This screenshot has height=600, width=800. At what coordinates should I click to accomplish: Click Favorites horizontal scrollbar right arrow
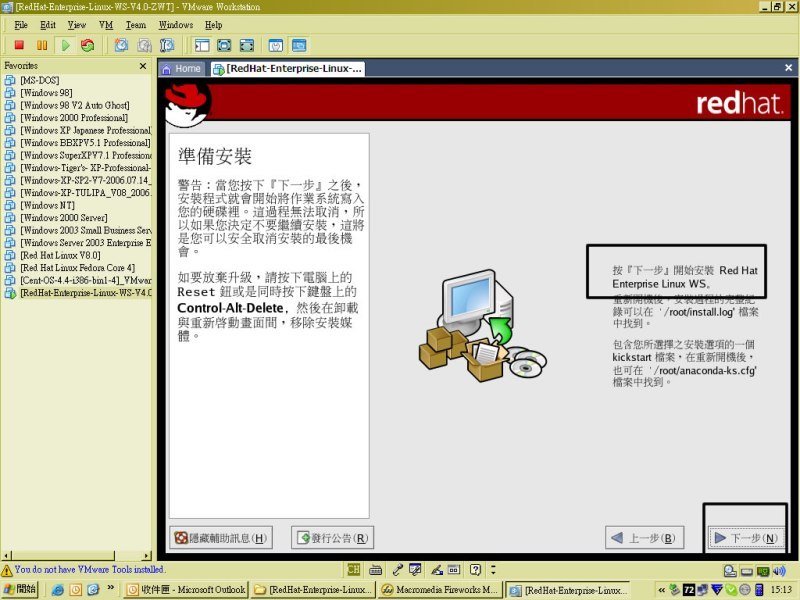coord(147,556)
